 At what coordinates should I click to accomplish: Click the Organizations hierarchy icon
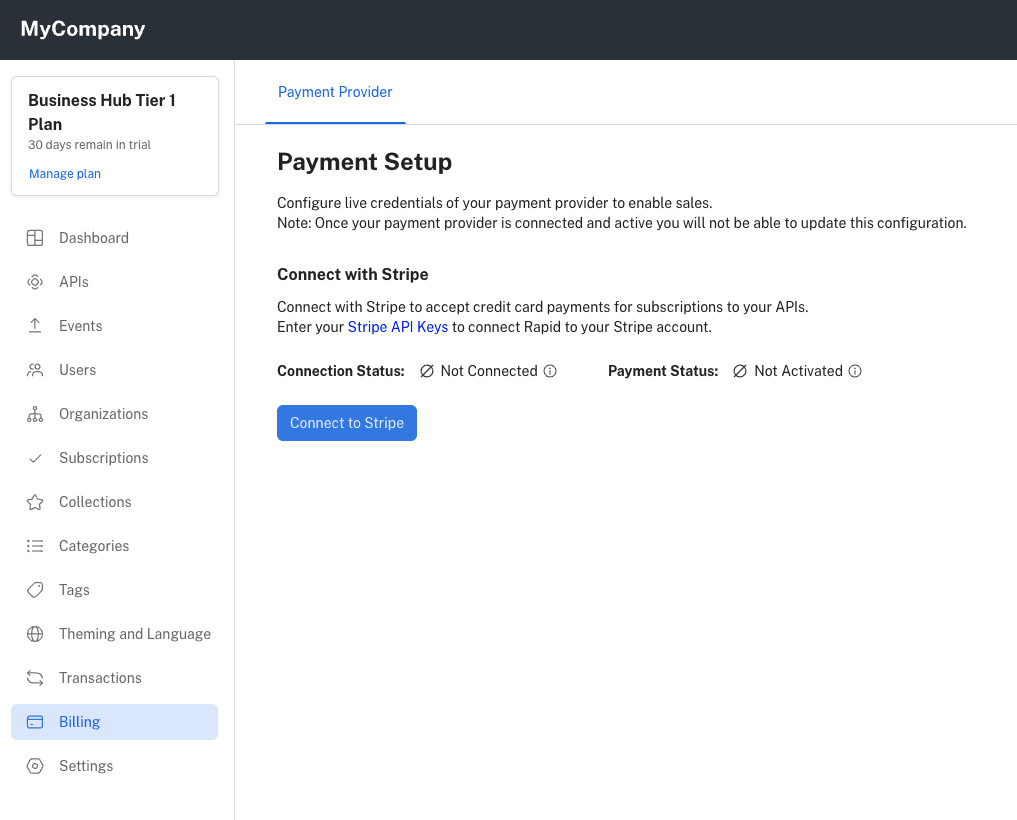tap(35, 415)
